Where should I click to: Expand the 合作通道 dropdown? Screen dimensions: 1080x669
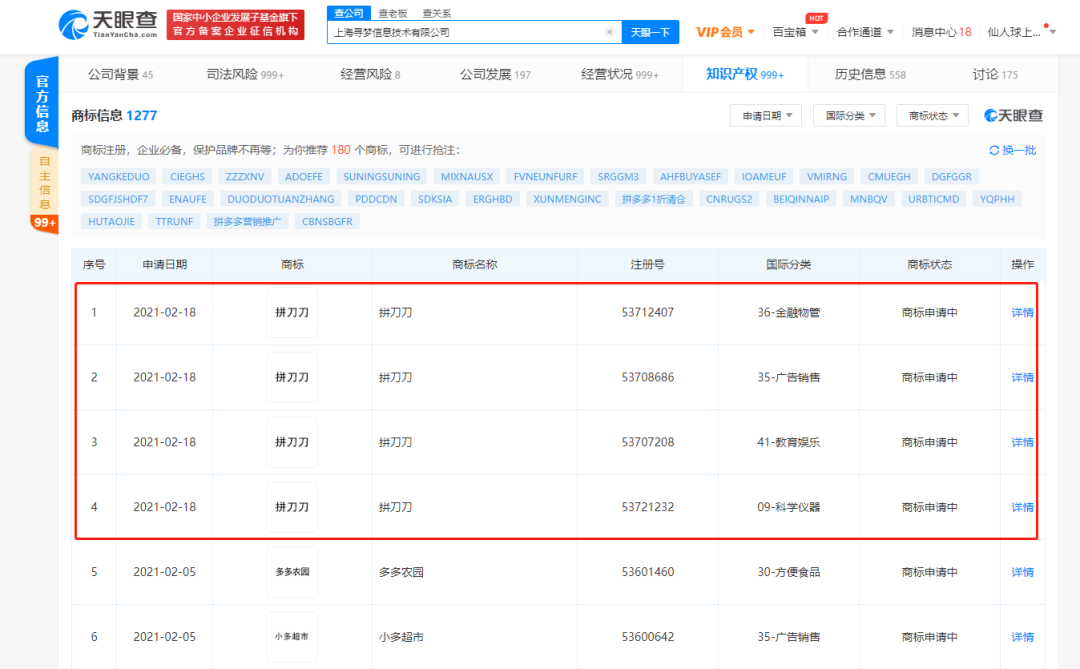click(x=862, y=31)
